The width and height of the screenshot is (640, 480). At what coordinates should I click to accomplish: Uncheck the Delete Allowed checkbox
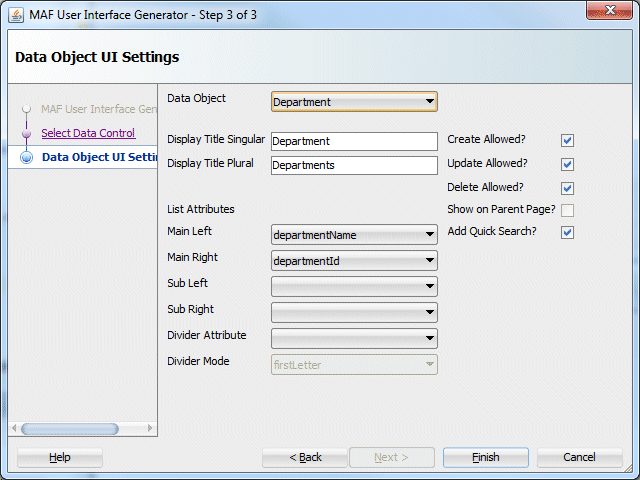point(567,188)
